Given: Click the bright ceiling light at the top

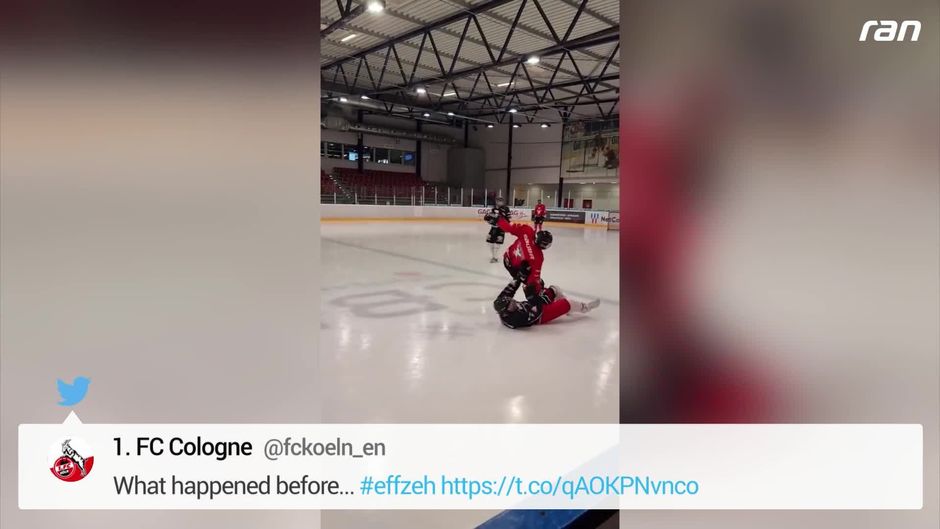Looking at the screenshot, I should pos(375,7).
